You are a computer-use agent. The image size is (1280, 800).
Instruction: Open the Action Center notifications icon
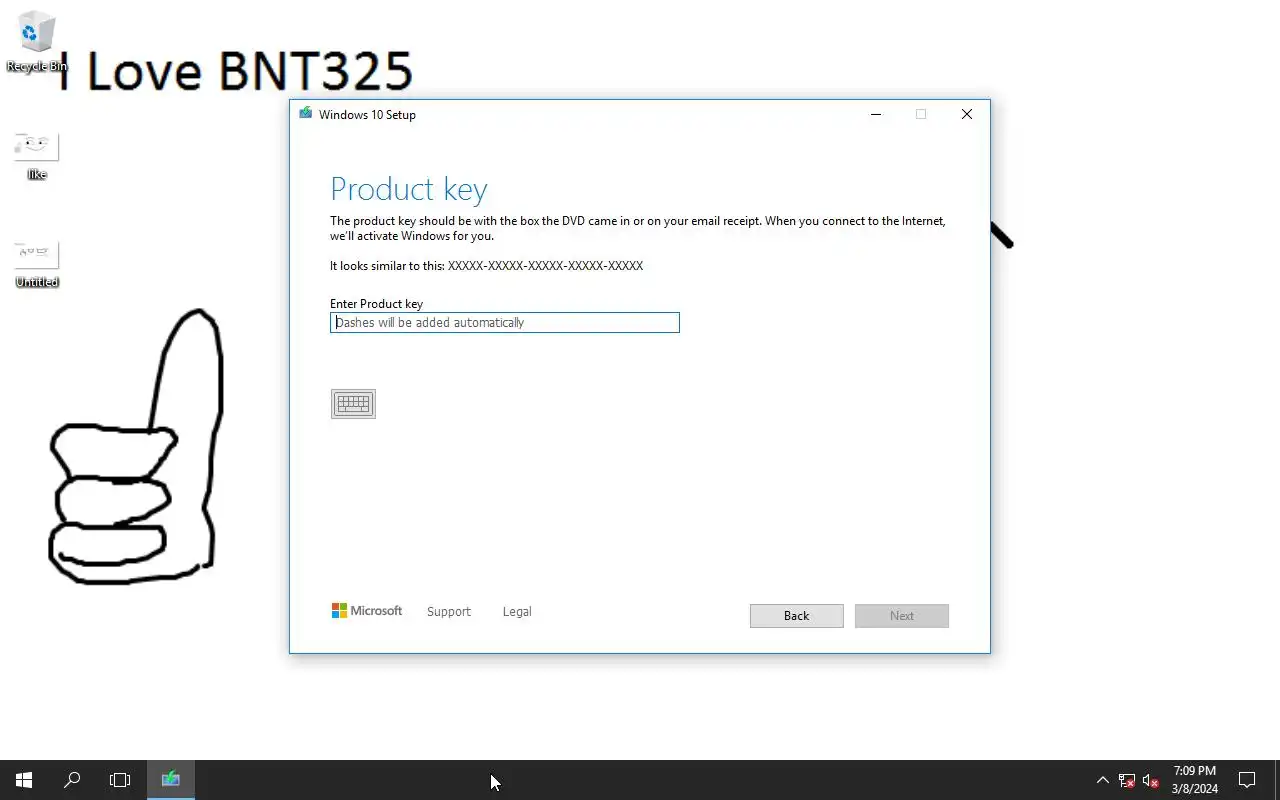pos(1247,780)
